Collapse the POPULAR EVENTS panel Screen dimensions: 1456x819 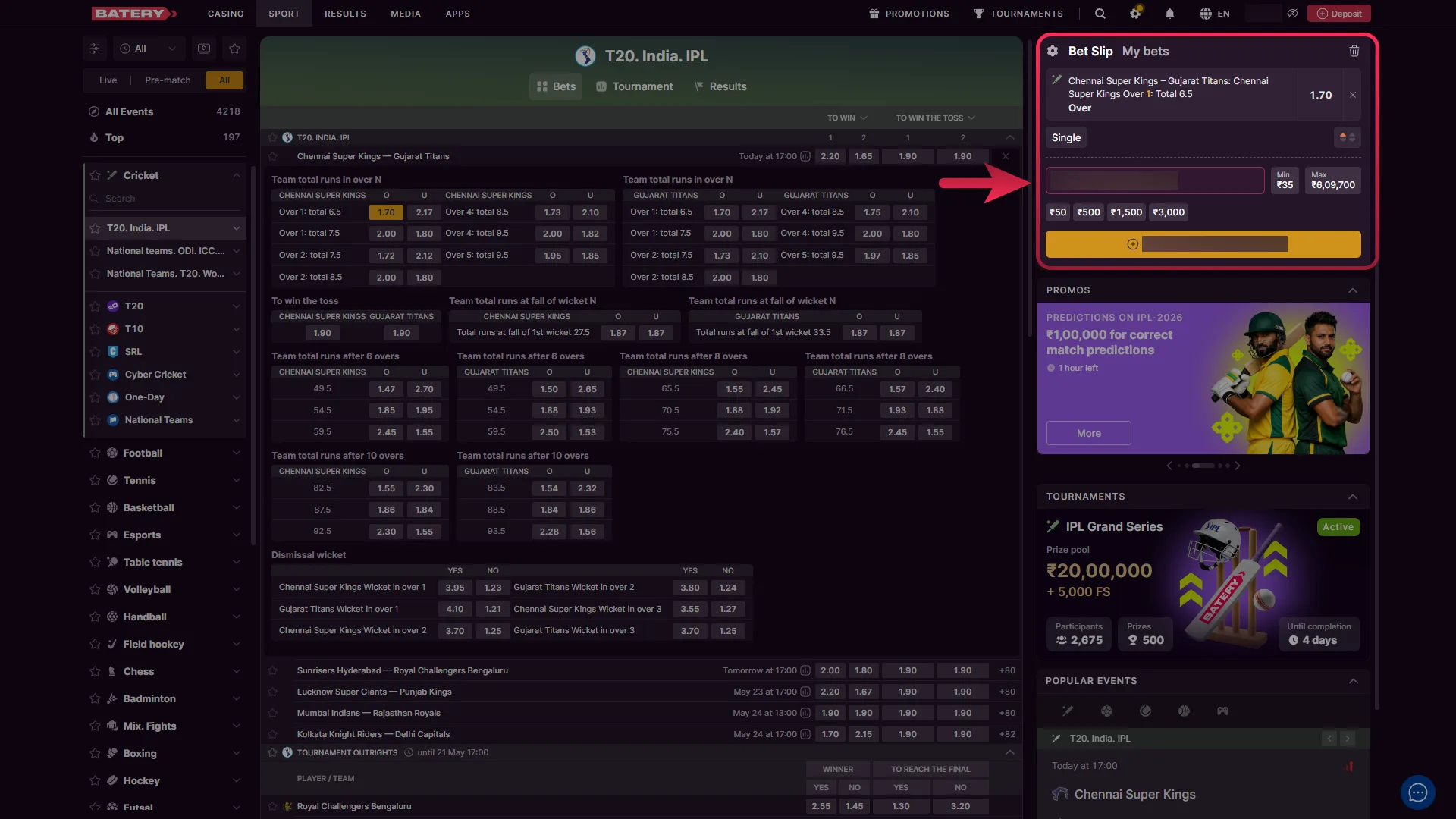(x=1353, y=681)
